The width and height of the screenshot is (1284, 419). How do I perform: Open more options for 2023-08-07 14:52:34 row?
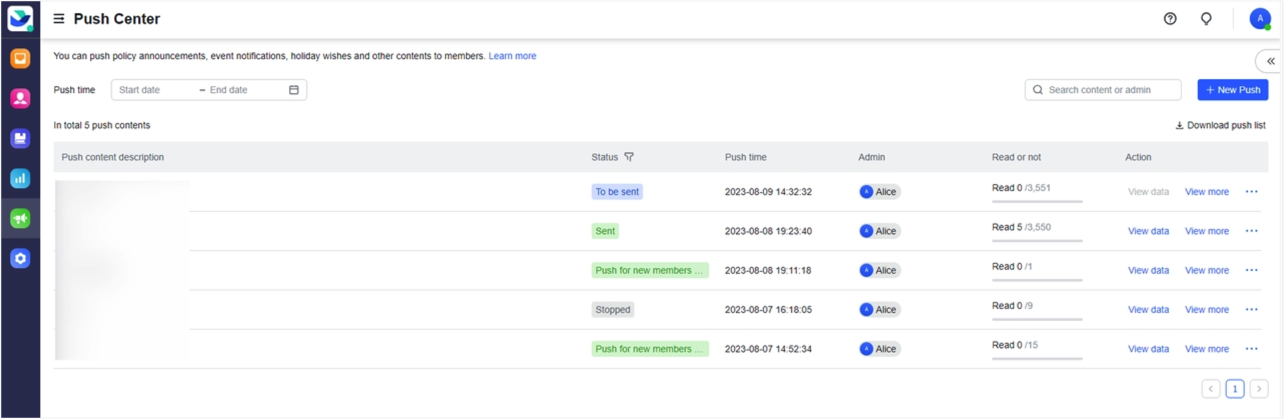point(1251,349)
